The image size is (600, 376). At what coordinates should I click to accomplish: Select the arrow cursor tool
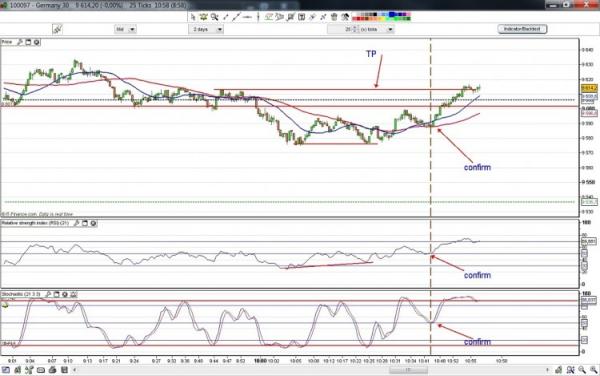coord(192,17)
